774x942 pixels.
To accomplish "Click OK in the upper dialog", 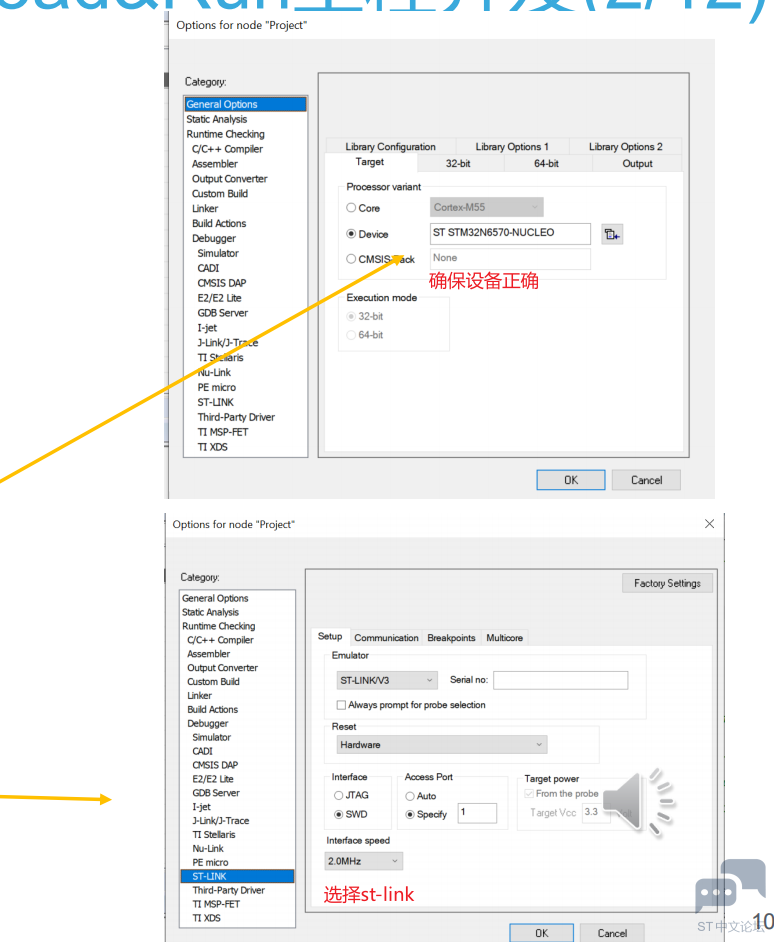I will click(570, 480).
